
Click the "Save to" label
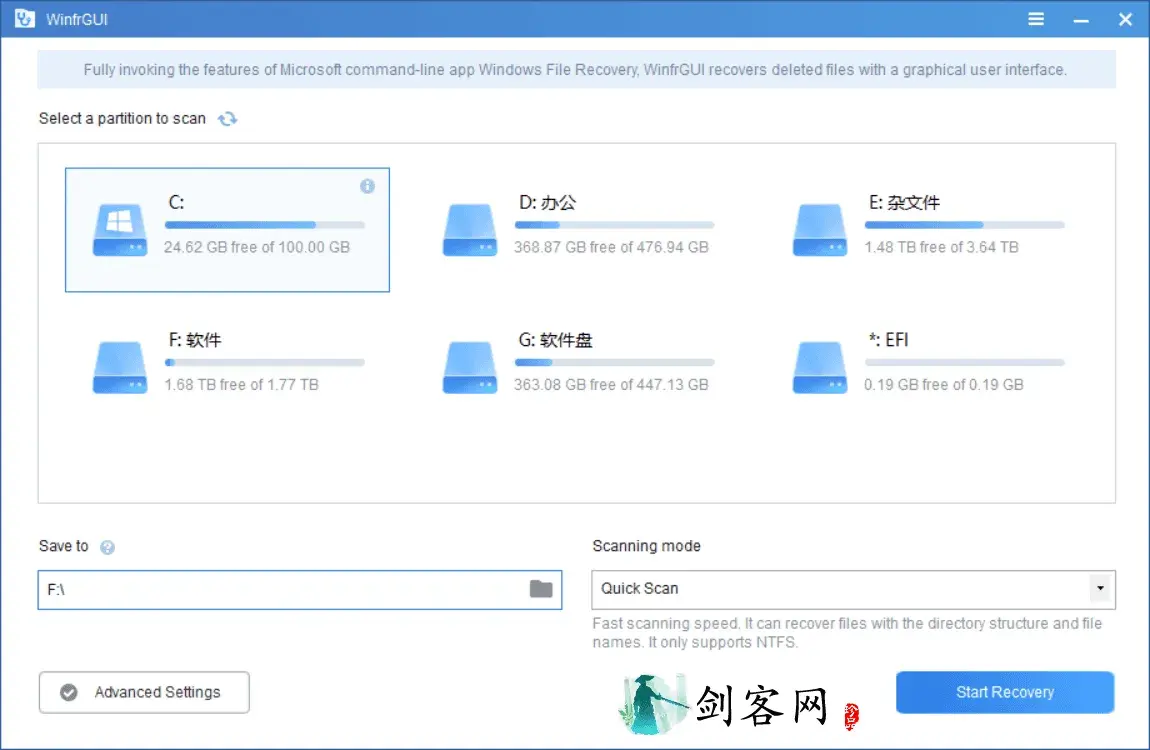pyautogui.click(x=63, y=546)
